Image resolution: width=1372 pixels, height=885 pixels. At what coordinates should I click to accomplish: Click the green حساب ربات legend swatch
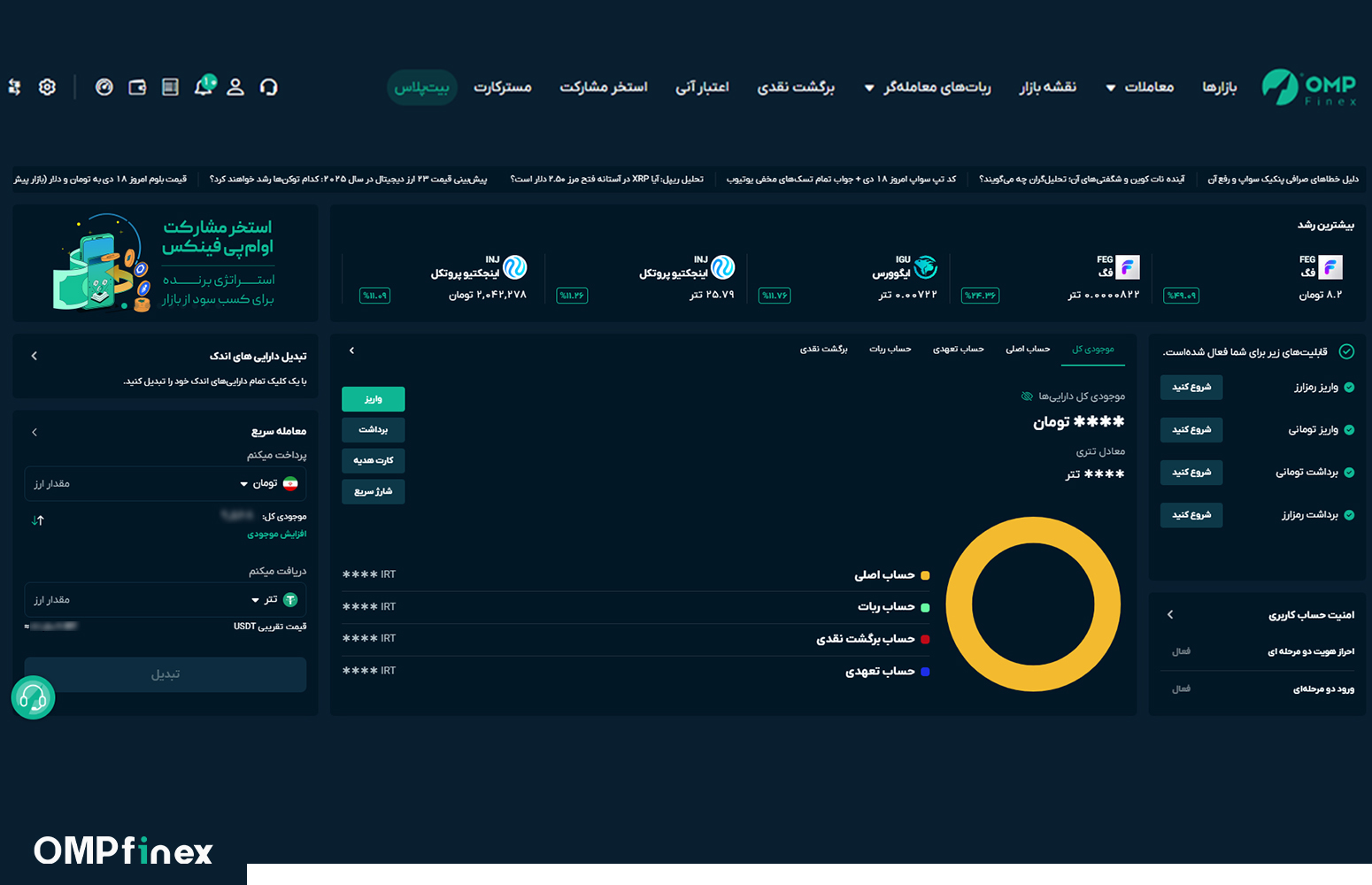point(925,607)
